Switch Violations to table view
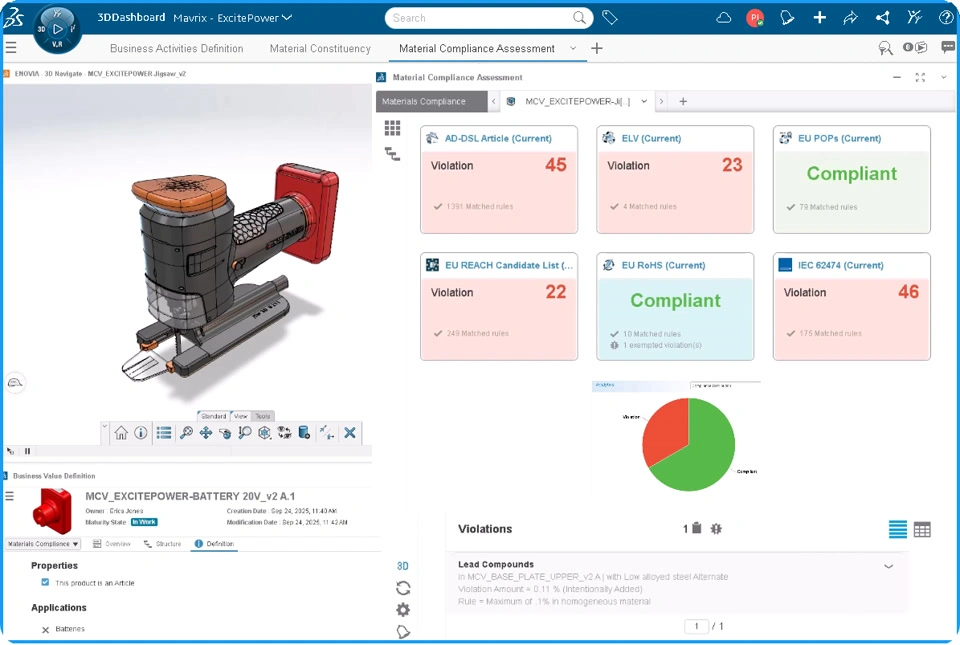This screenshot has width=960, height=645. click(922, 529)
